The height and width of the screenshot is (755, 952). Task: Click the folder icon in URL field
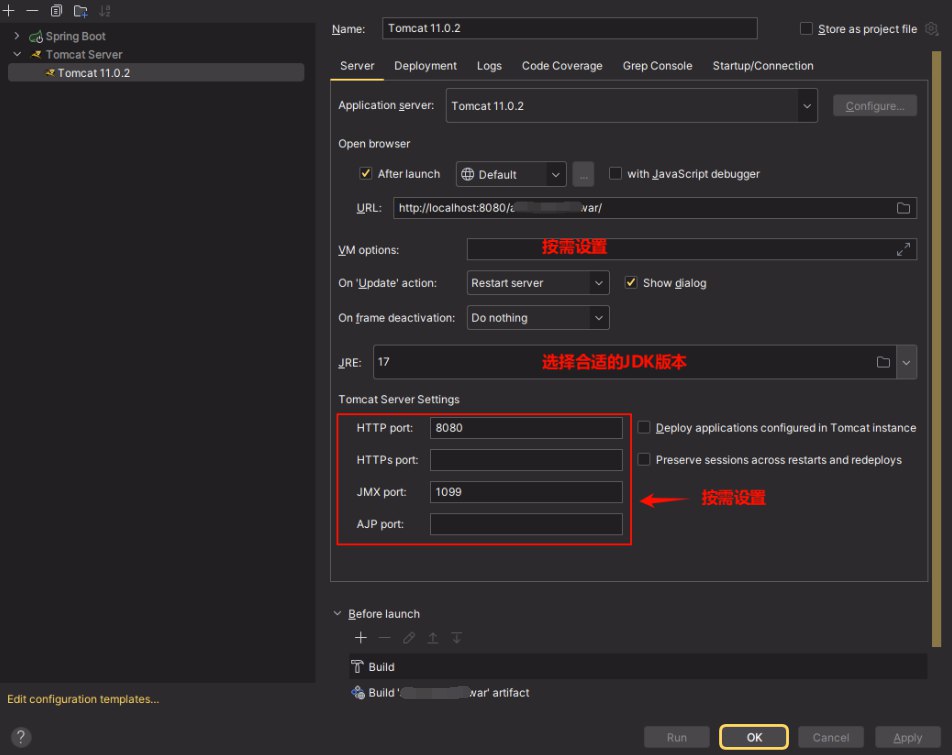[x=903, y=208]
